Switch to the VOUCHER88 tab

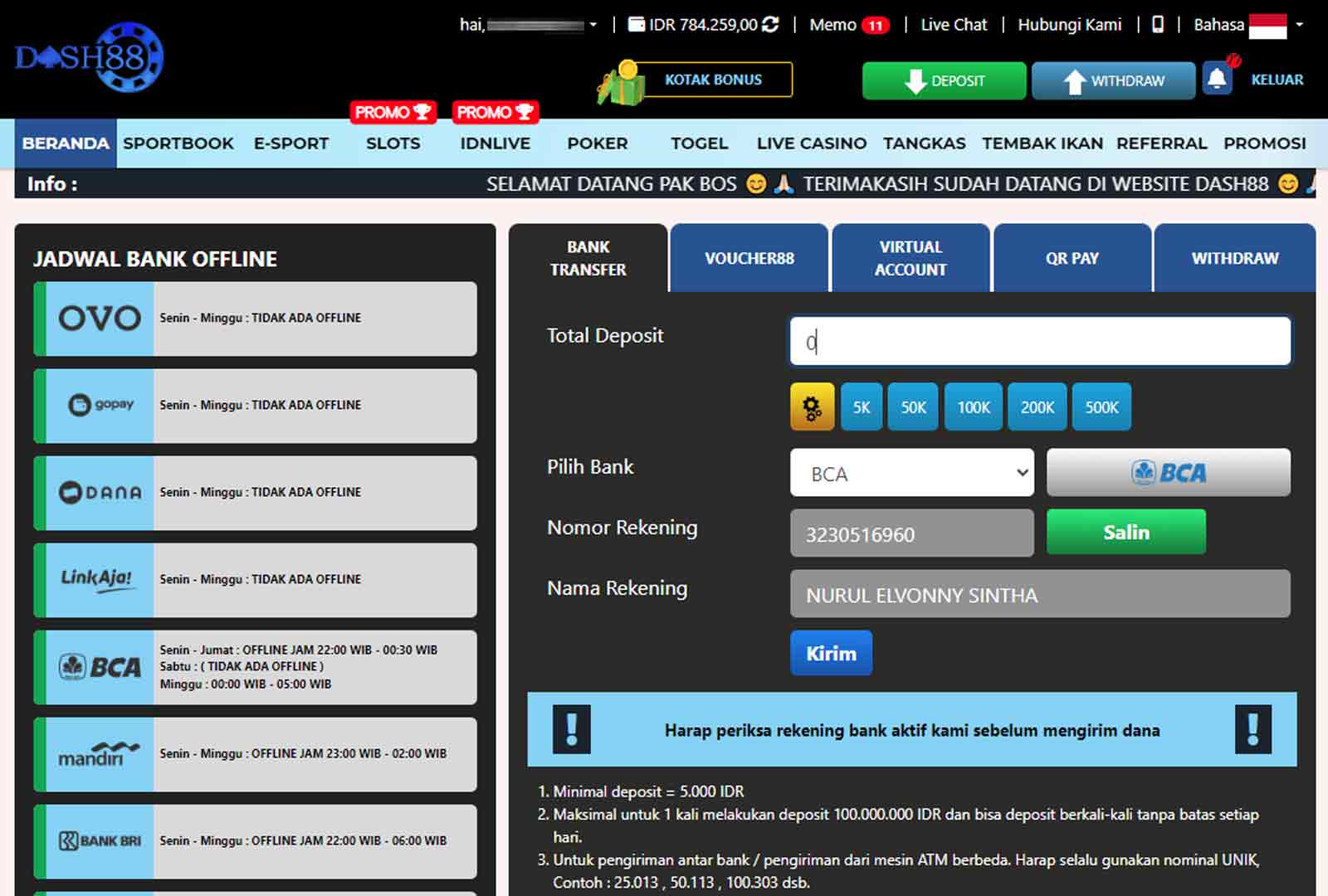(749, 258)
